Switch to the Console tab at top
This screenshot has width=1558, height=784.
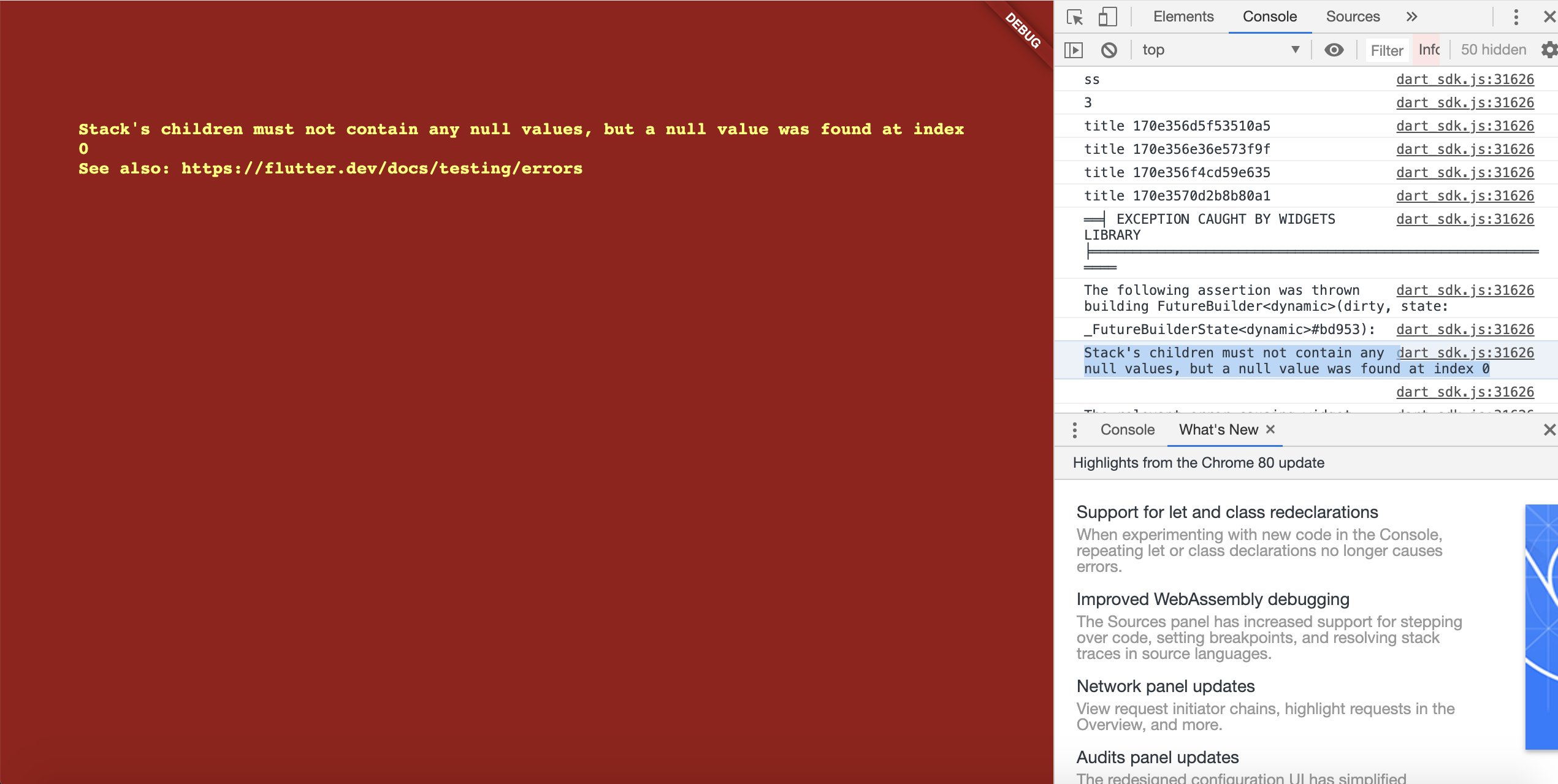click(x=1270, y=17)
